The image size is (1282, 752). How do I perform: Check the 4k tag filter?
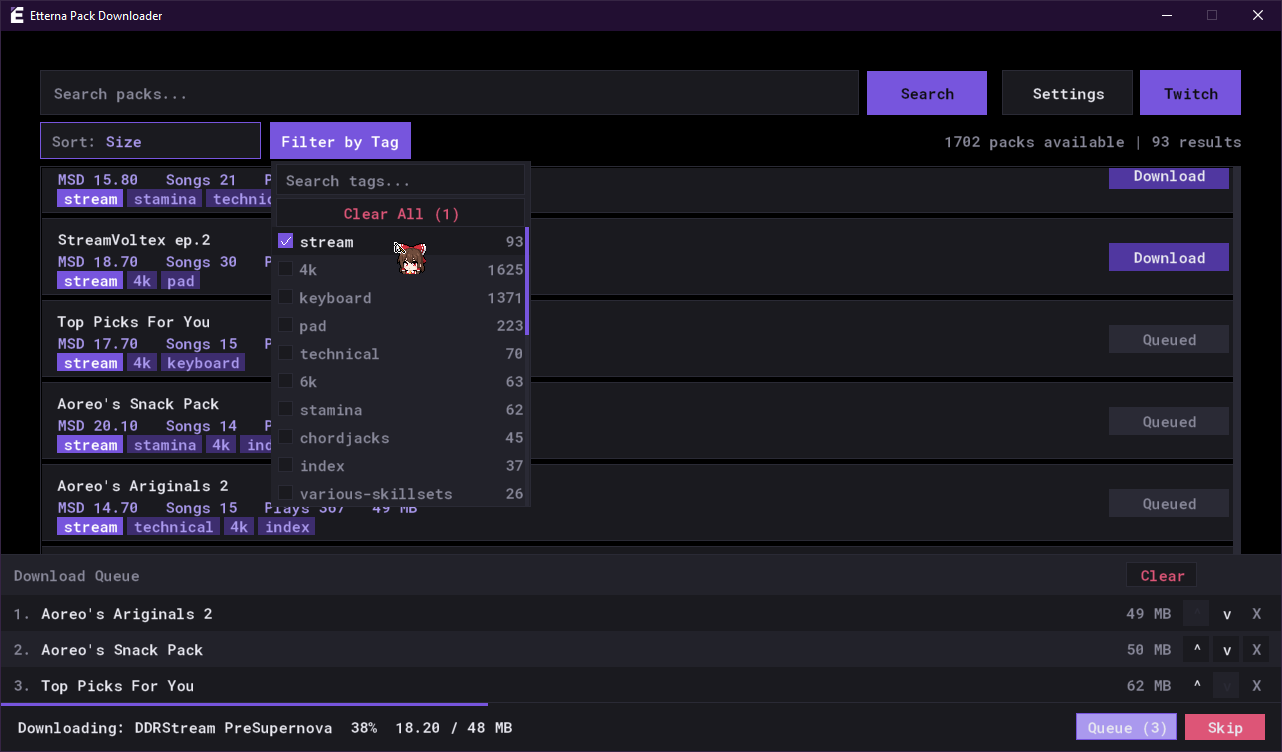coord(285,270)
